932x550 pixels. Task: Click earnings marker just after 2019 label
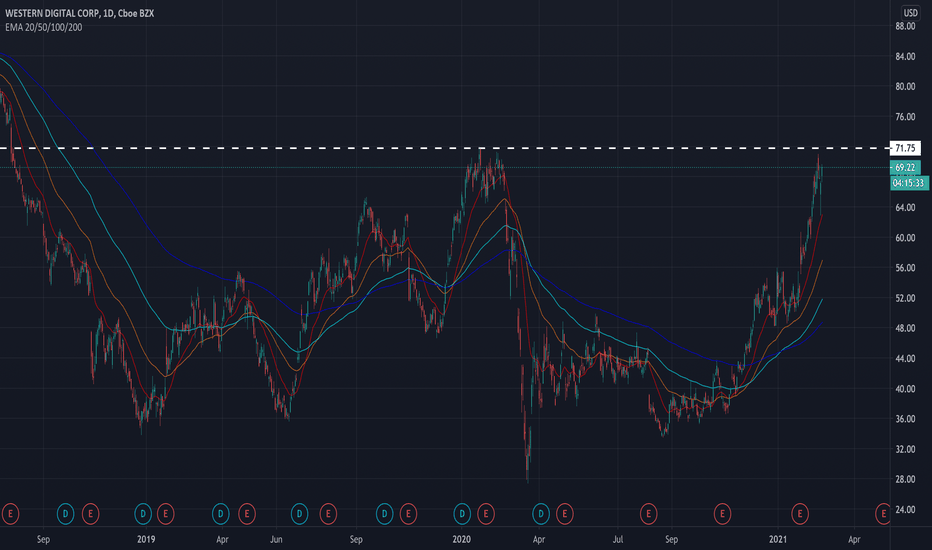[x=165, y=513]
